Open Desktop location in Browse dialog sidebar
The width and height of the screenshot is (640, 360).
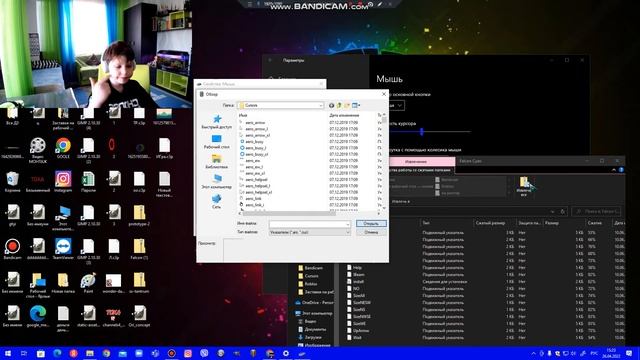pyautogui.click(x=216, y=142)
